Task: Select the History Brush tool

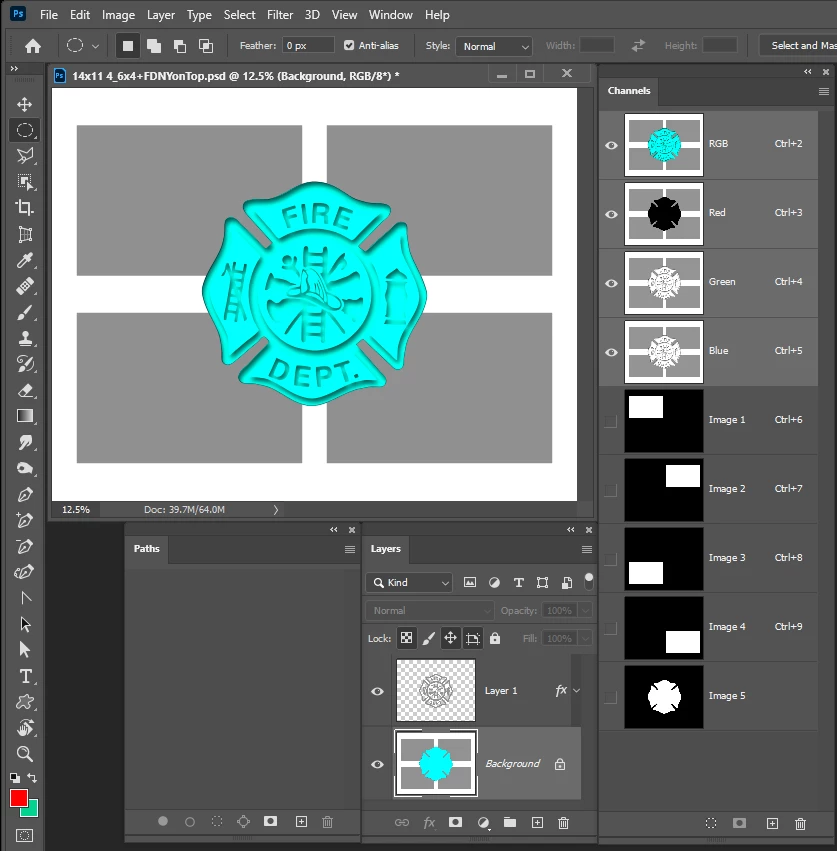Action: (x=24, y=364)
